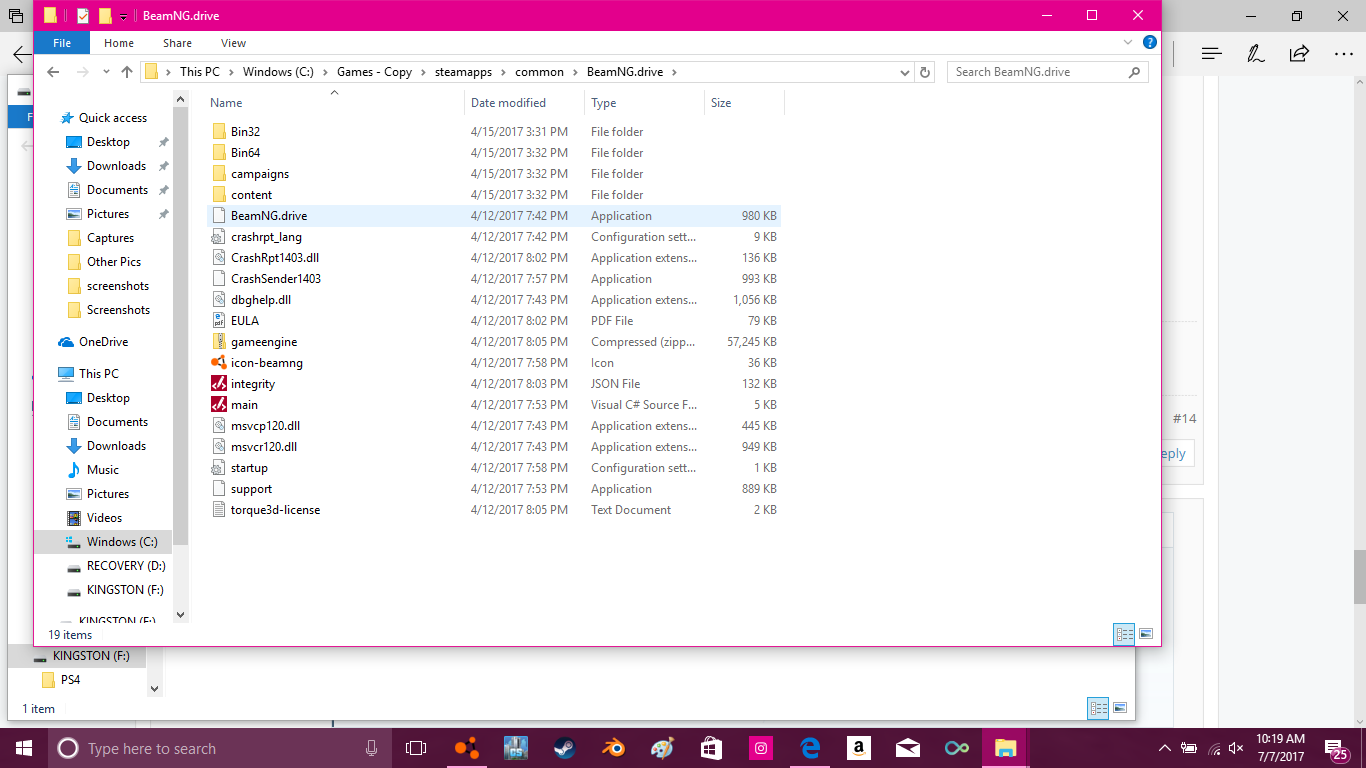Open Instagram from the taskbar
Screen dimensions: 1366x768
pos(761,748)
